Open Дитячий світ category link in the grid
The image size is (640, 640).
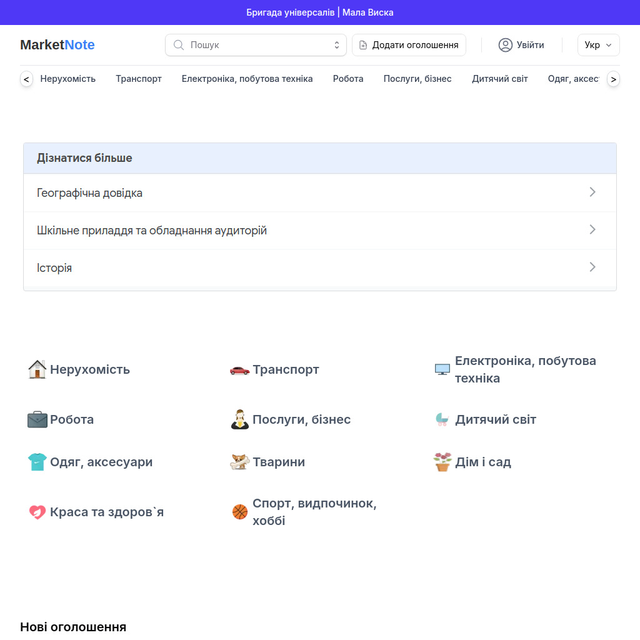pos(496,419)
